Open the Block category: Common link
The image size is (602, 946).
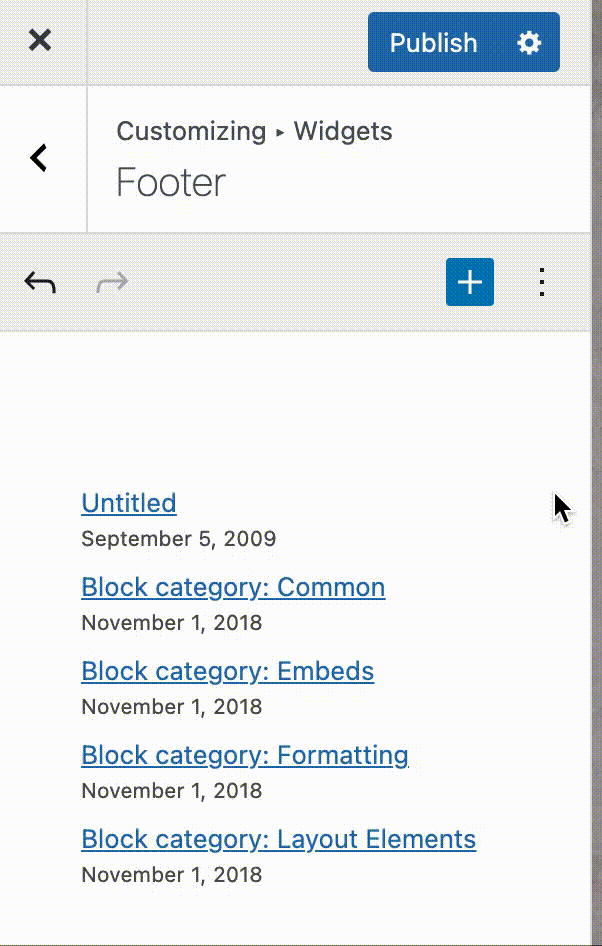(233, 587)
